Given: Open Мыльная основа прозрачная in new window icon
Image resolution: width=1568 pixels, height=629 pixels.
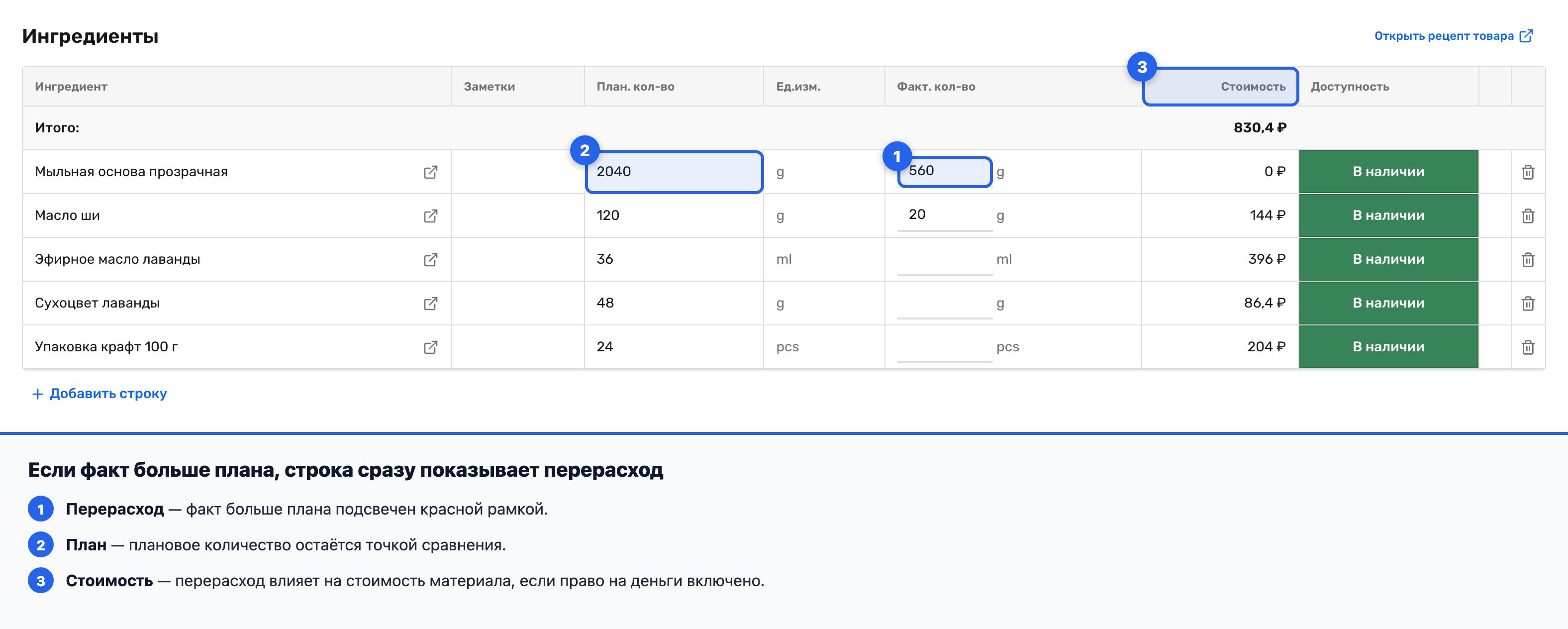Looking at the screenshot, I should point(430,172).
